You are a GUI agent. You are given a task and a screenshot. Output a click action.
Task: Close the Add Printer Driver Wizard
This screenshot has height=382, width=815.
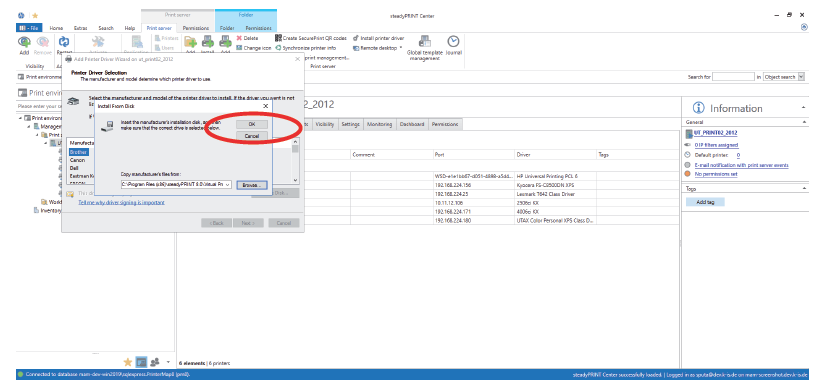tap(297, 59)
